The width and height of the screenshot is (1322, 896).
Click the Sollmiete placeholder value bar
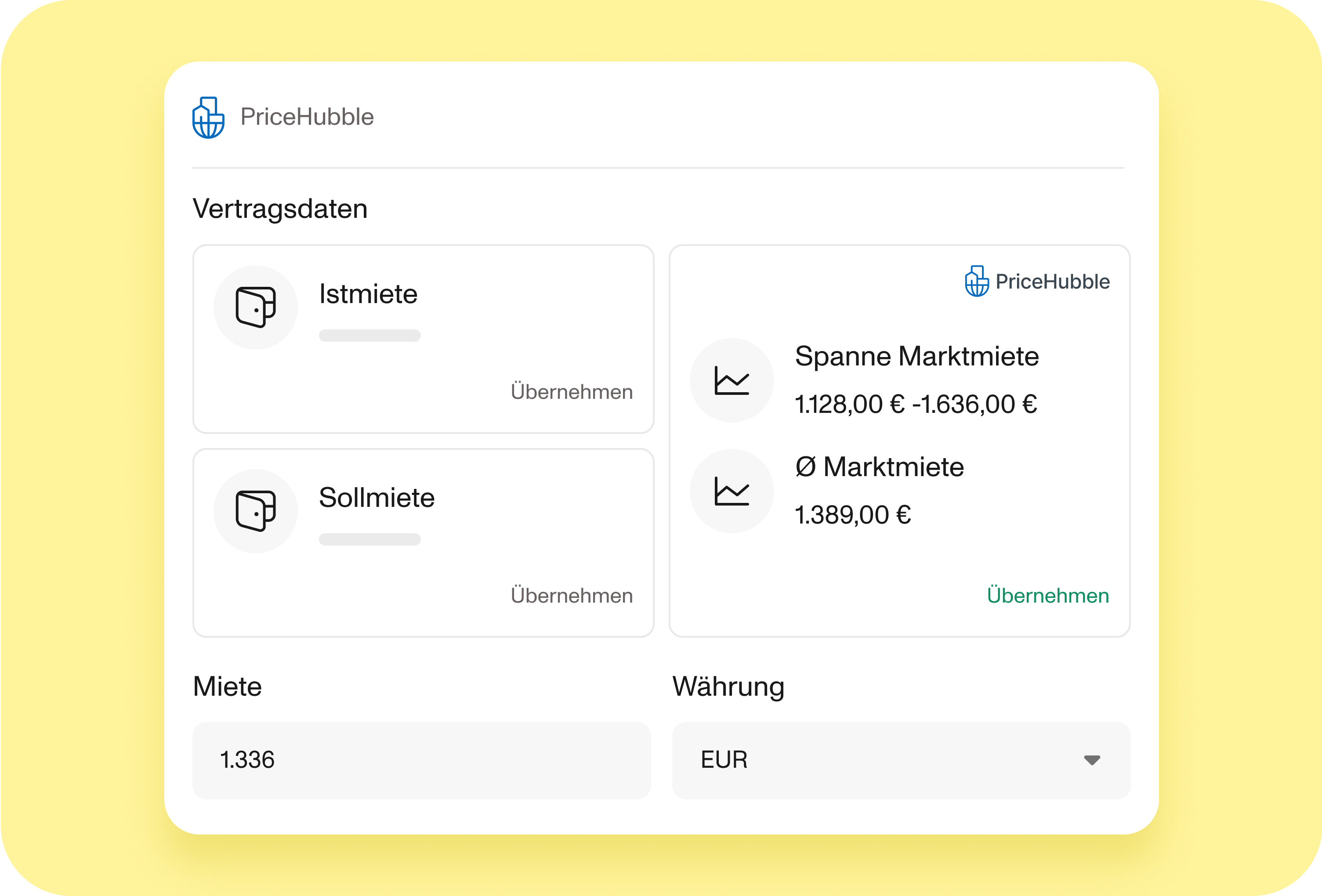370,539
